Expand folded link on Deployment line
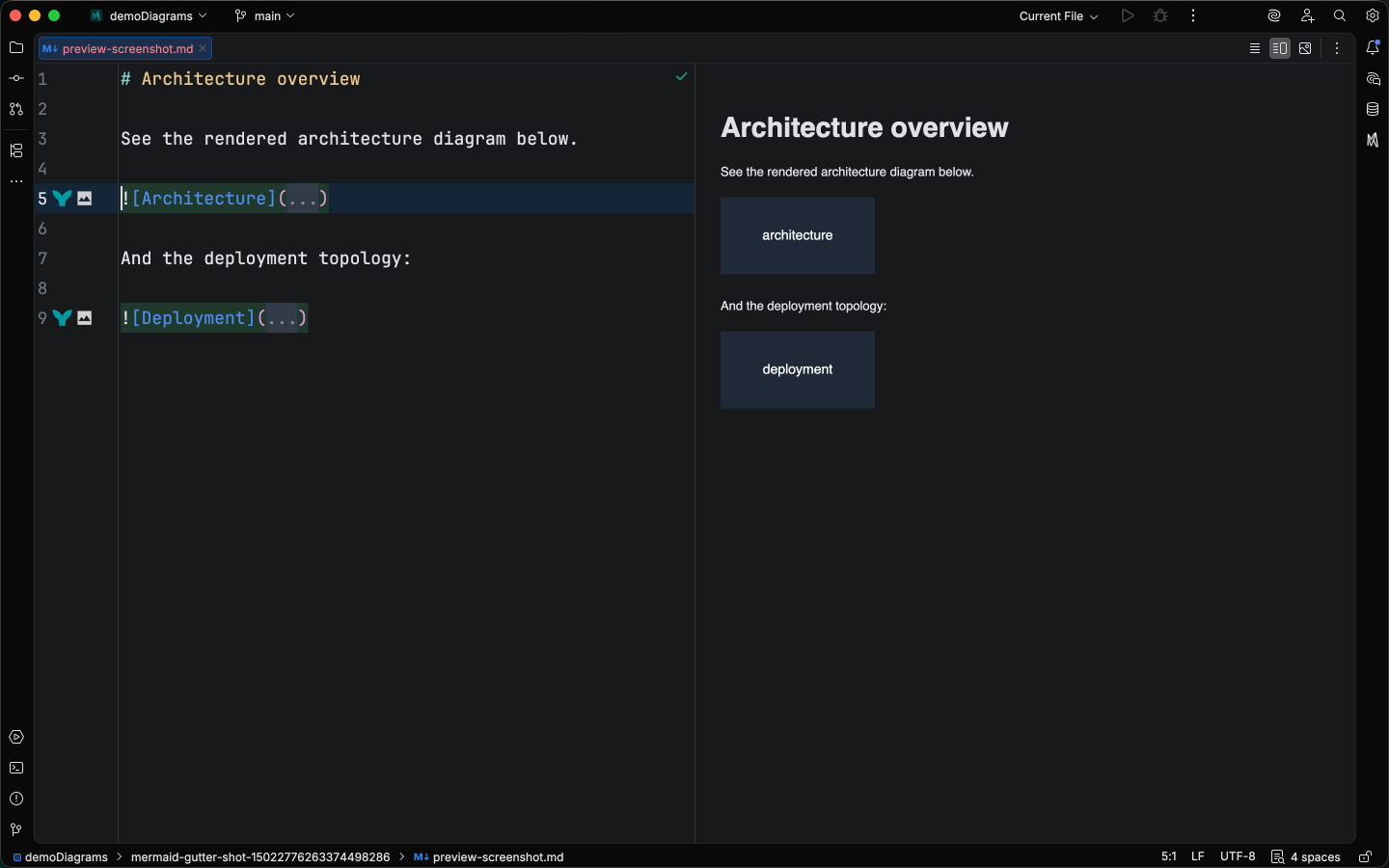The width and height of the screenshot is (1389, 868). point(282,317)
